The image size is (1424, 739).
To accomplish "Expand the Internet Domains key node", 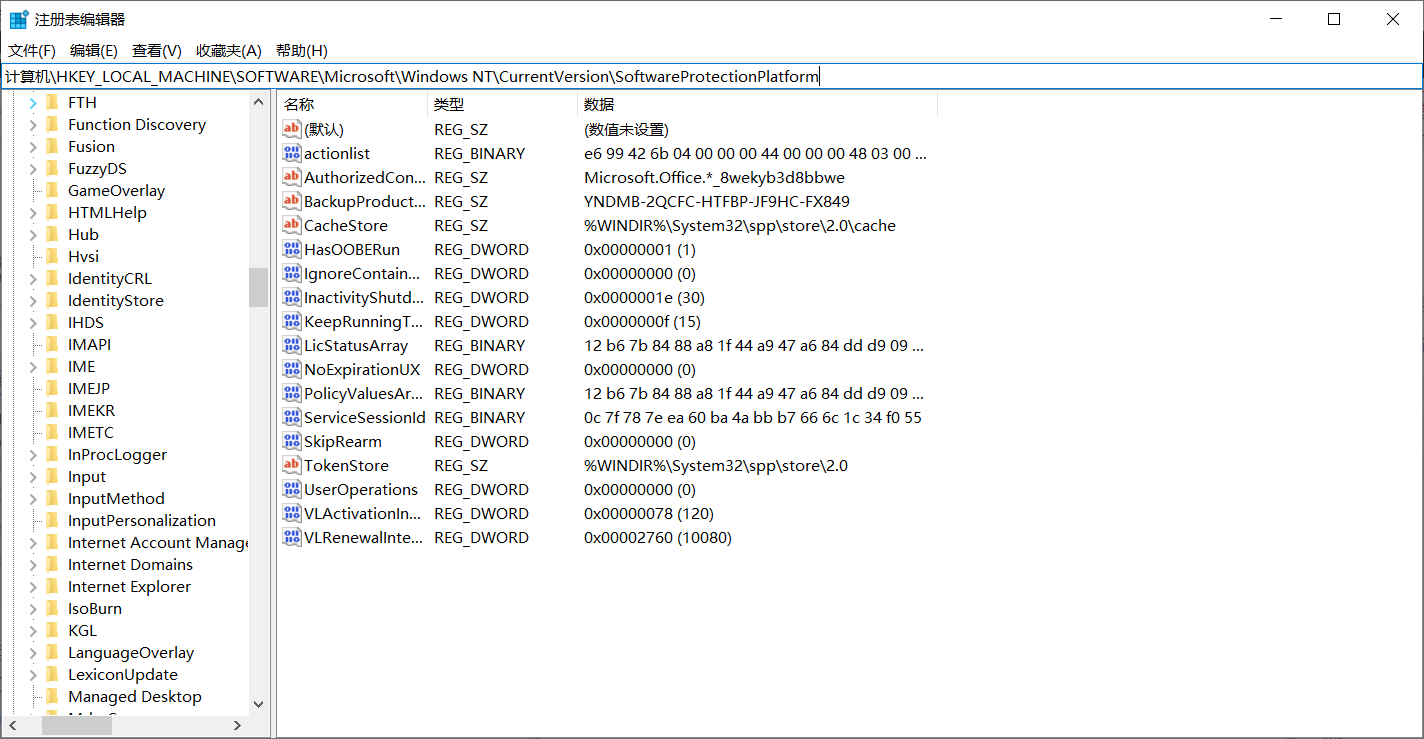I will click(32, 564).
